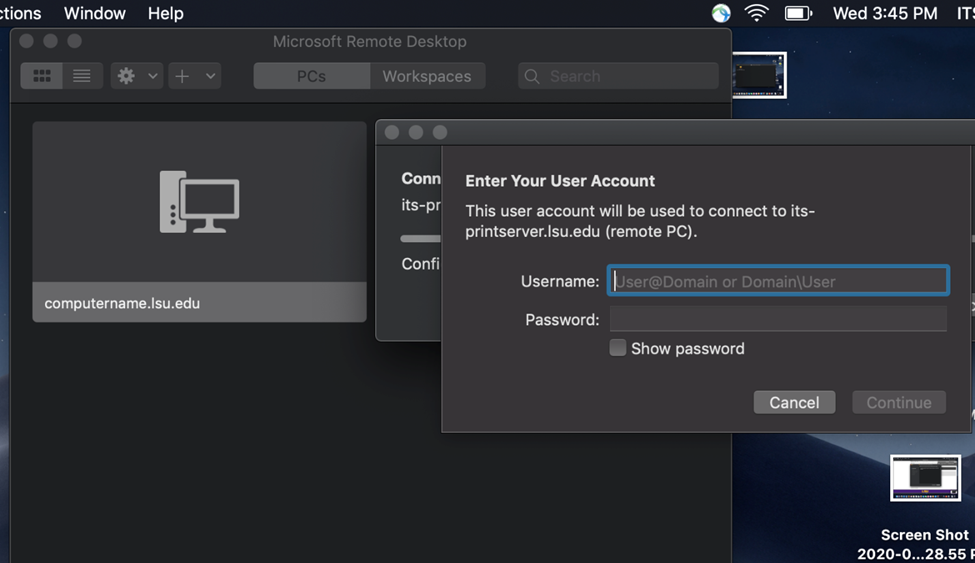Image resolution: width=975 pixels, height=563 pixels.
Task: Open the Window menu
Action: [x=95, y=13]
